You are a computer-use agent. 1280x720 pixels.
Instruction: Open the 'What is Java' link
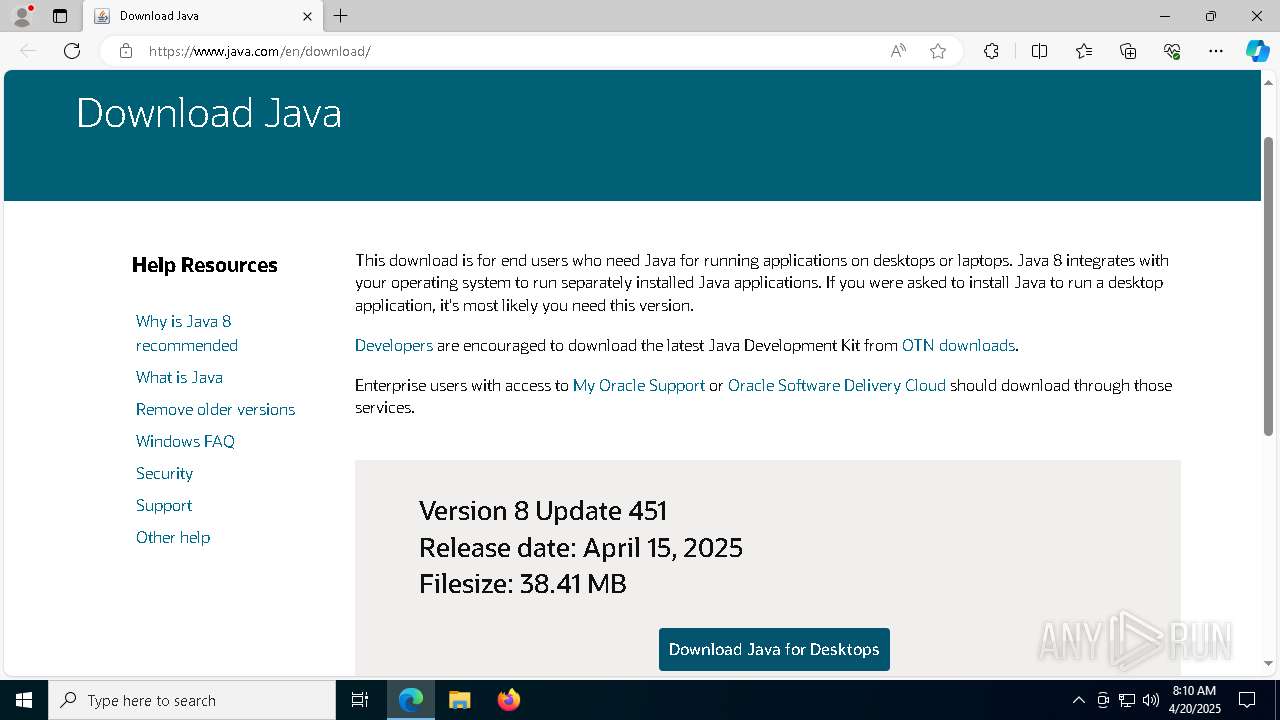pos(179,377)
